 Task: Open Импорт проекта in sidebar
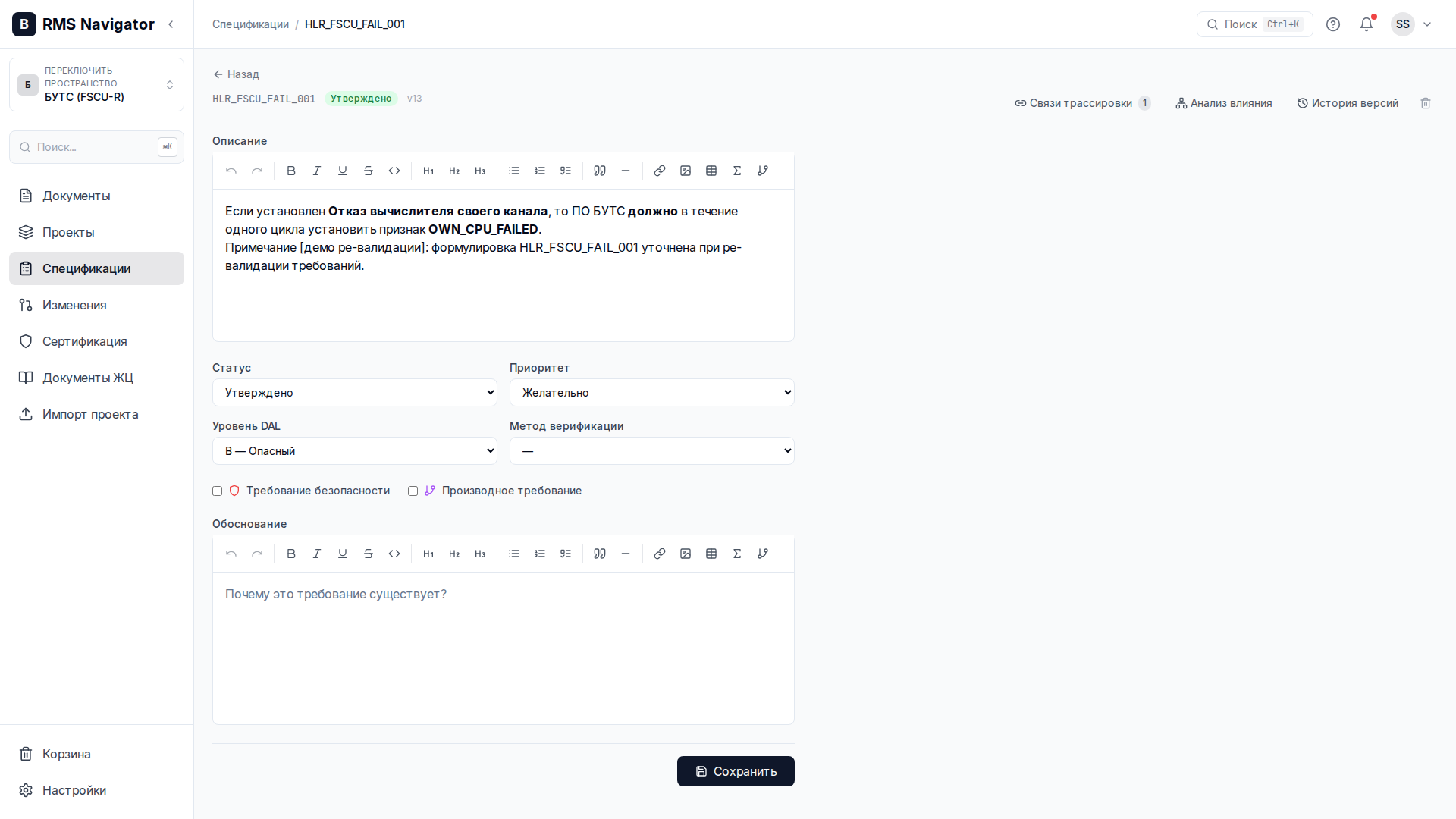(x=96, y=414)
